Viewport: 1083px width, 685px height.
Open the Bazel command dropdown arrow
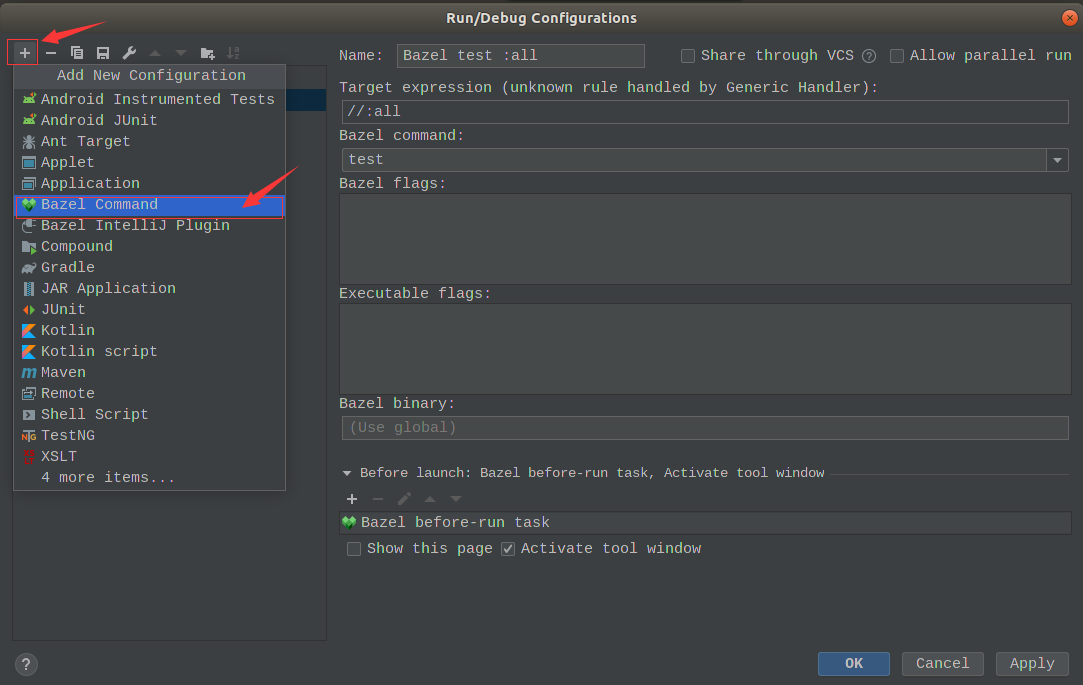click(x=1057, y=160)
